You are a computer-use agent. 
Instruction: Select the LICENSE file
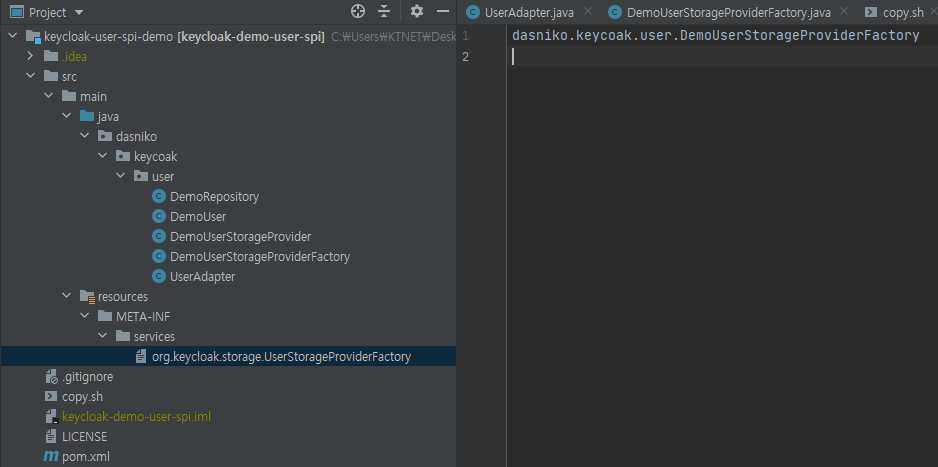(84, 437)
